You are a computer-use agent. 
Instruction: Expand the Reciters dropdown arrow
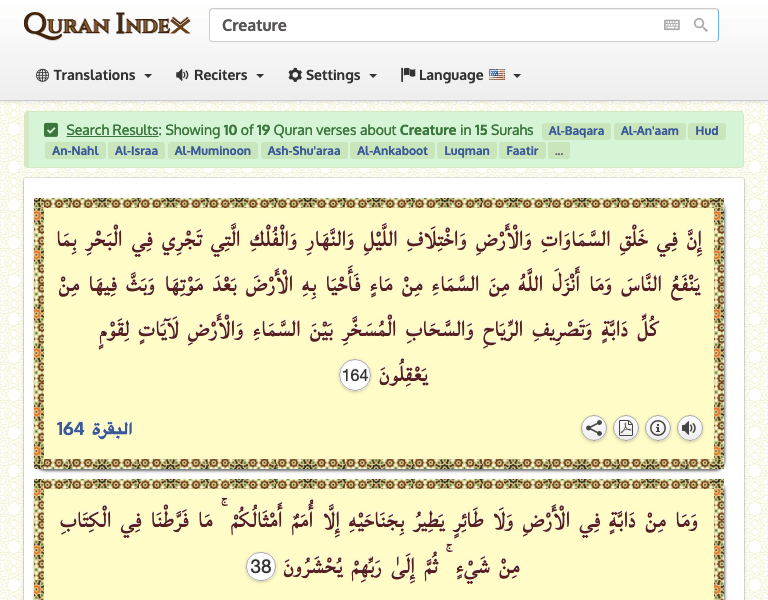point(260,76)
